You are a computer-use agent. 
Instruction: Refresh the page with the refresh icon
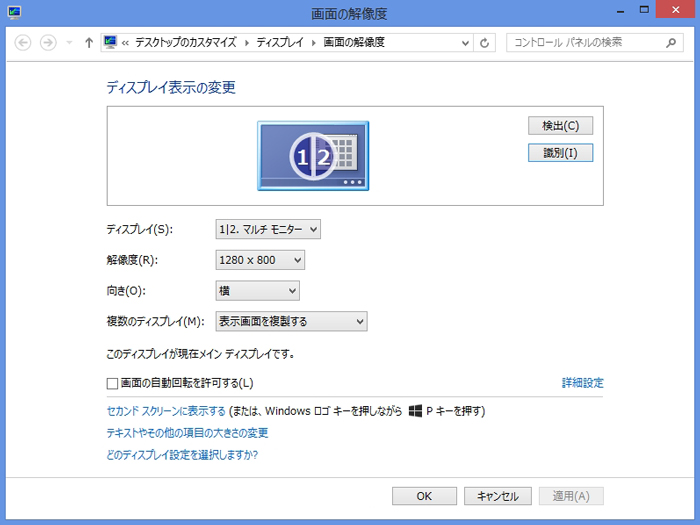484,43
